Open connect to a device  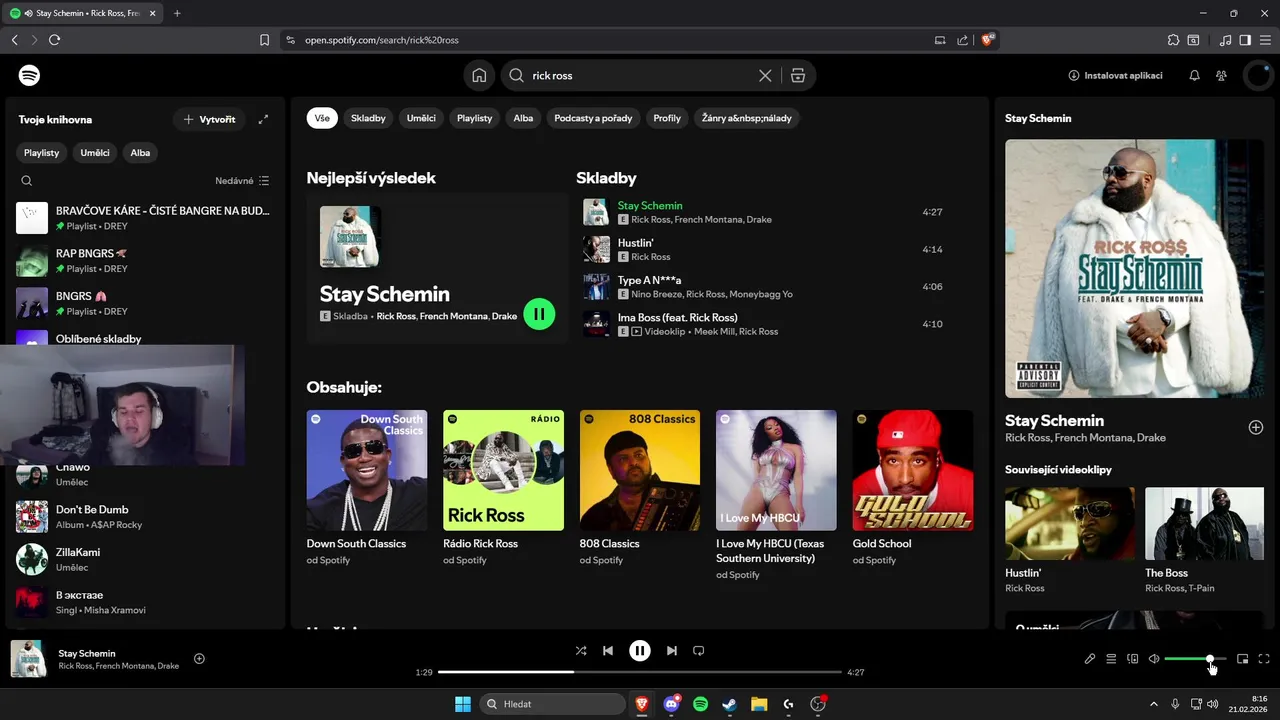coord(1133,659)
